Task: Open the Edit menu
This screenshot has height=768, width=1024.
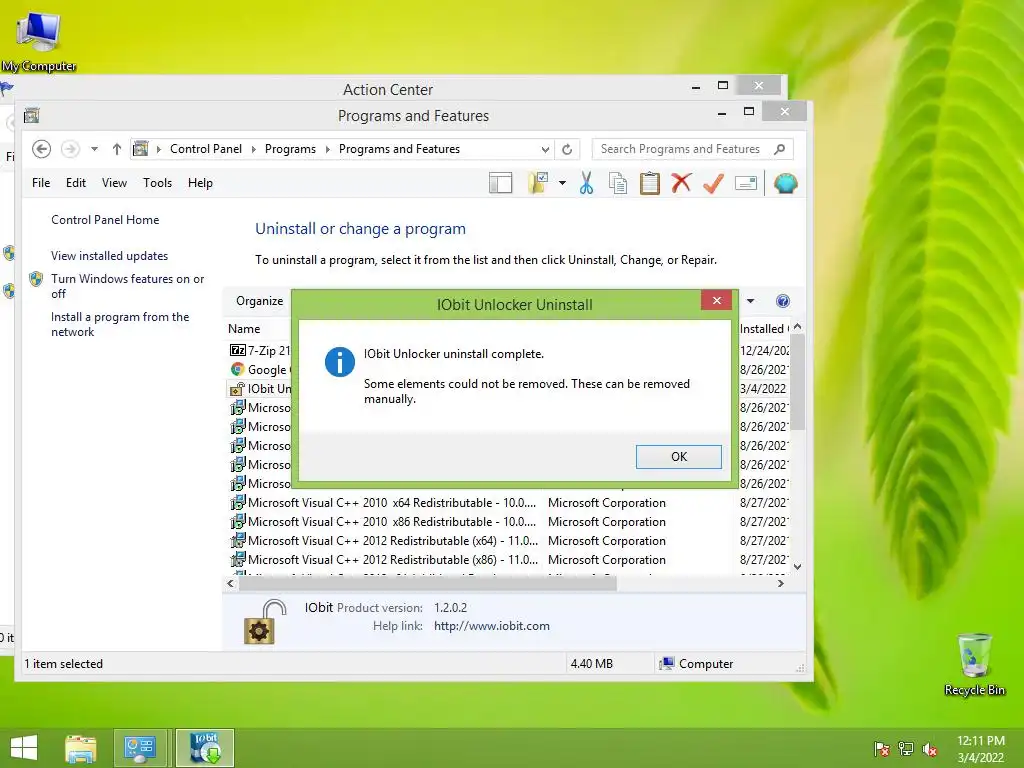Action: (76, 183)
